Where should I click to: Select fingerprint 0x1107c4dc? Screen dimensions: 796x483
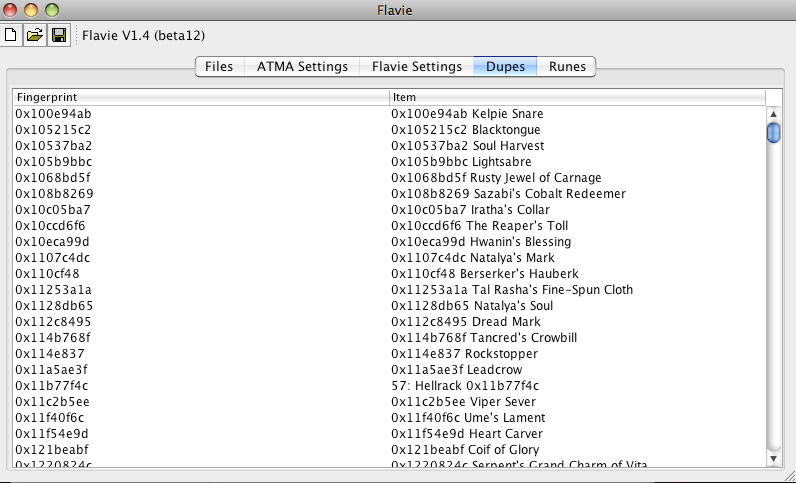[53, 258]
